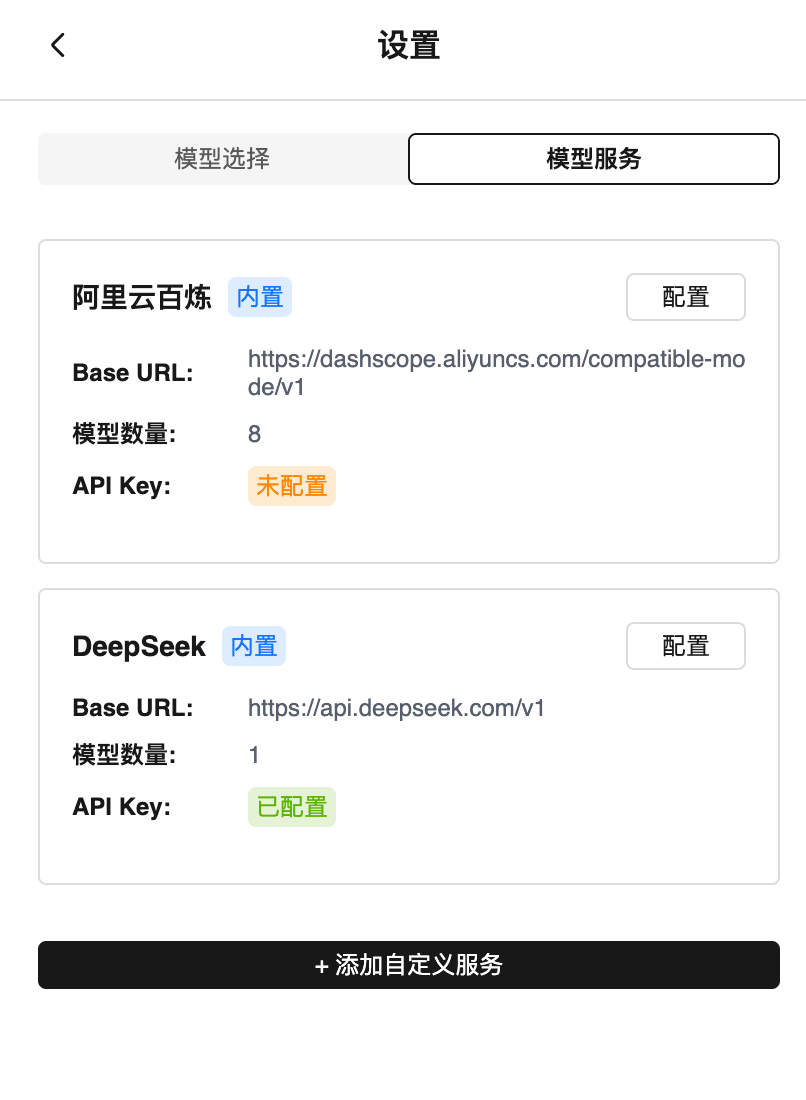The height and width of the screenshot is (1100, 806).
Task: Click the DeepSeek service name
Action: 138,646
